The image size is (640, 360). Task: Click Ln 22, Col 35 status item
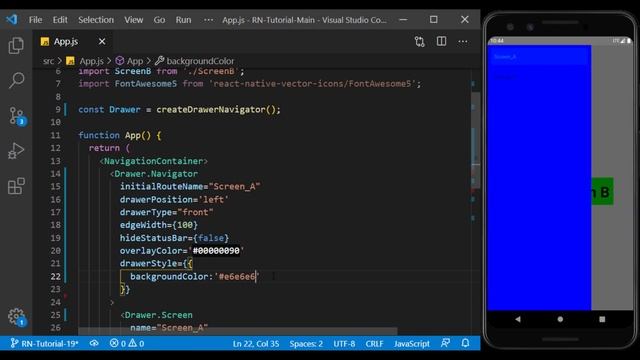coord(256,344)
